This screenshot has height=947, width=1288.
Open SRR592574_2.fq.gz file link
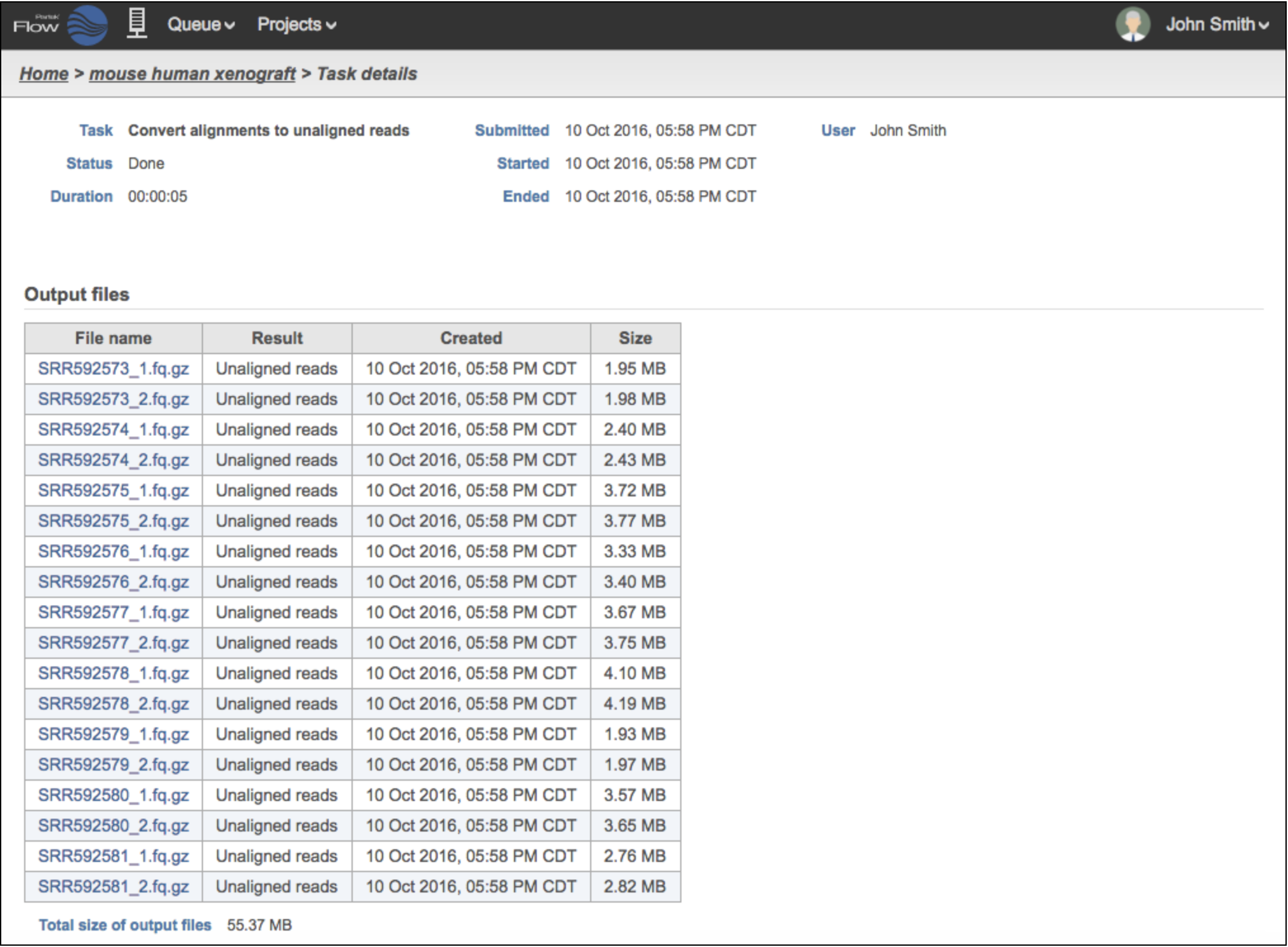(113, 460)
